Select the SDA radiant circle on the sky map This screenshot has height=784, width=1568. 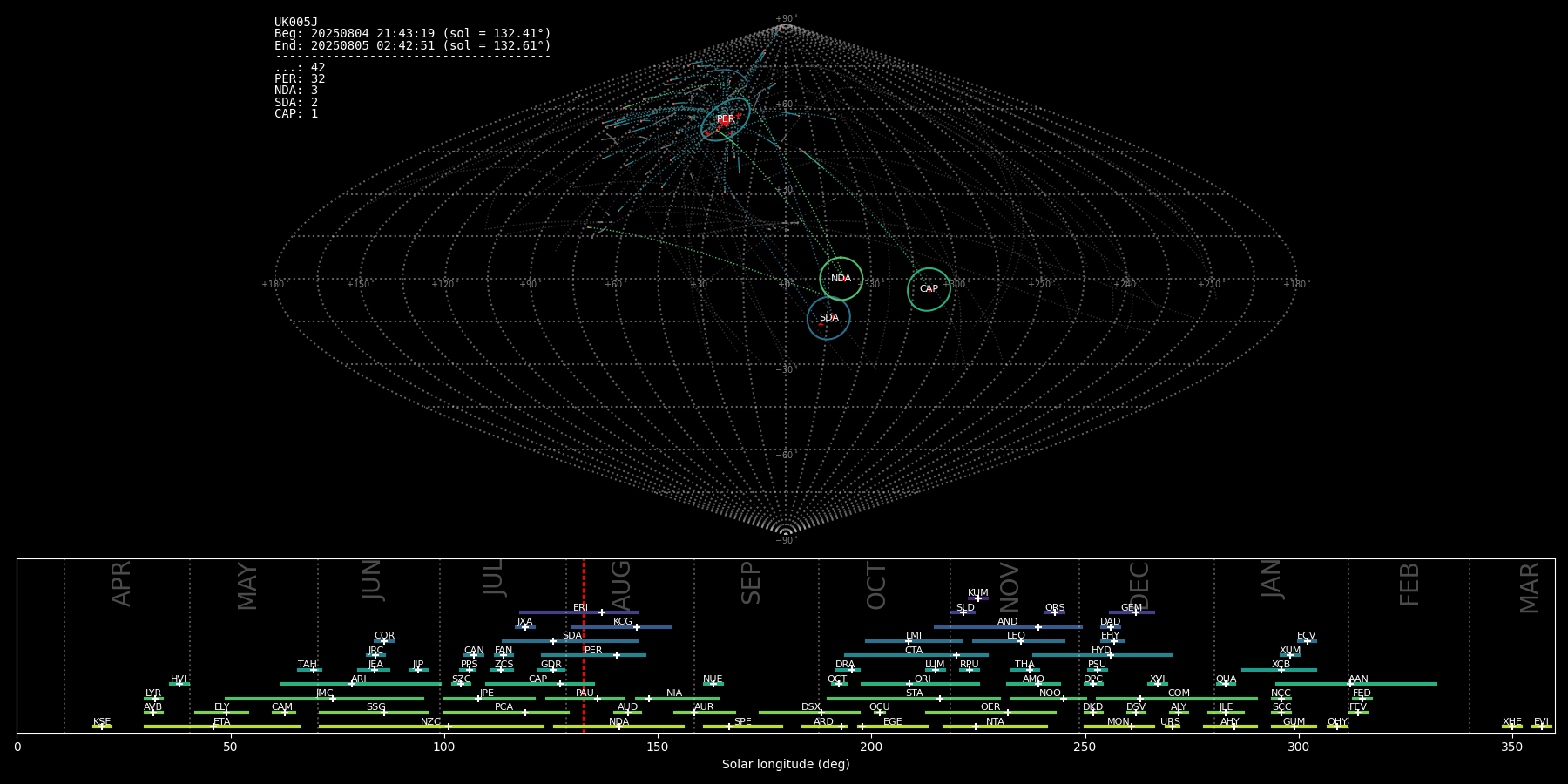(x=828, y=318)
